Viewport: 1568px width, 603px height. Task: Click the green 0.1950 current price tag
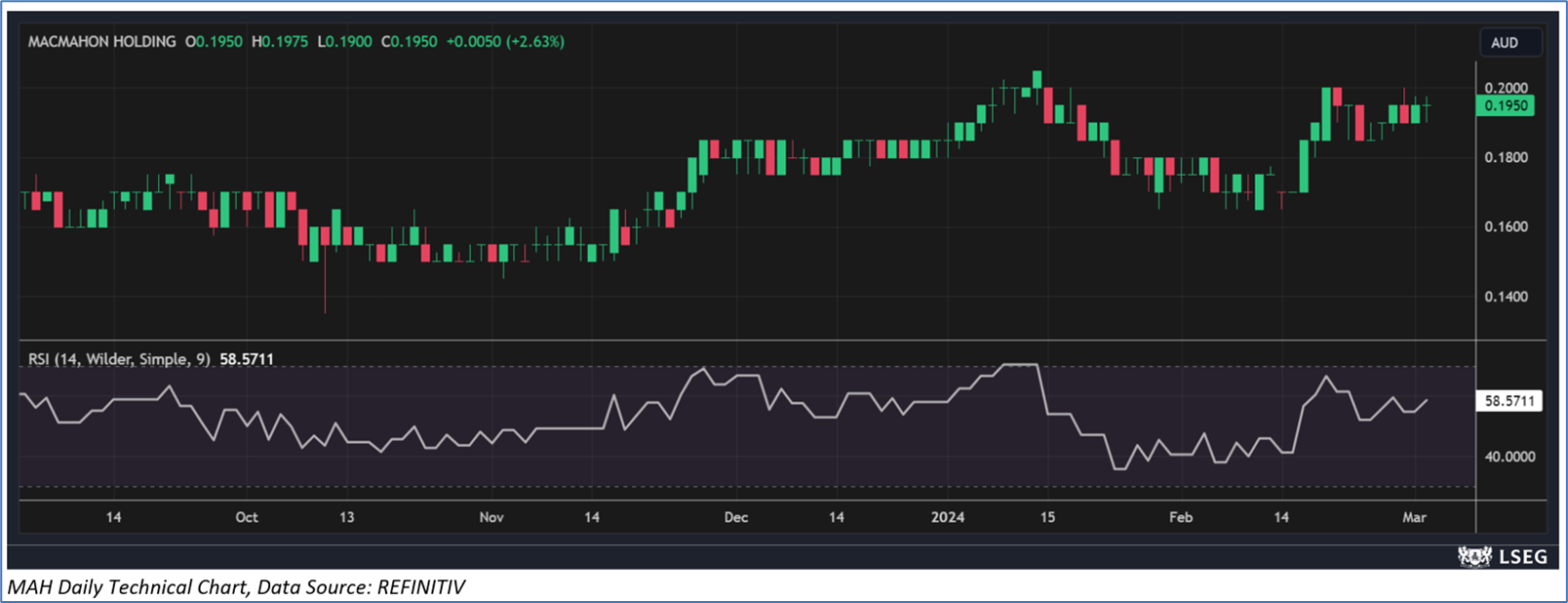pyautogui.click(x=1505, y=105)
